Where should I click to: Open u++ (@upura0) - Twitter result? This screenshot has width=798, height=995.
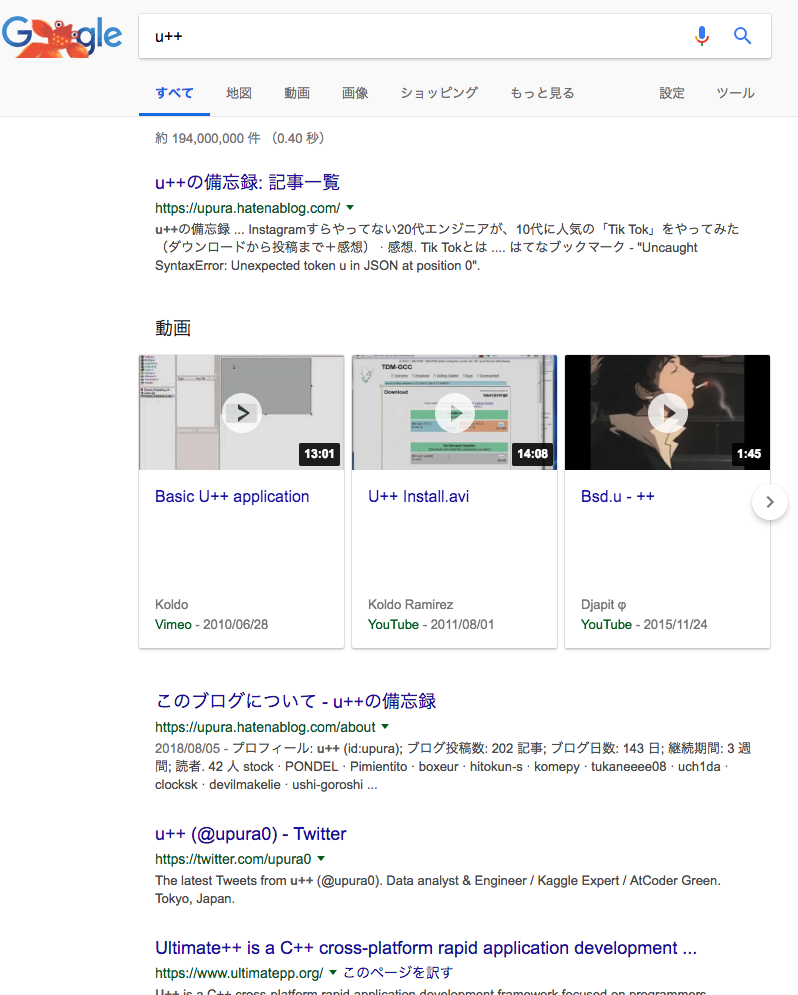coord(251,834)
